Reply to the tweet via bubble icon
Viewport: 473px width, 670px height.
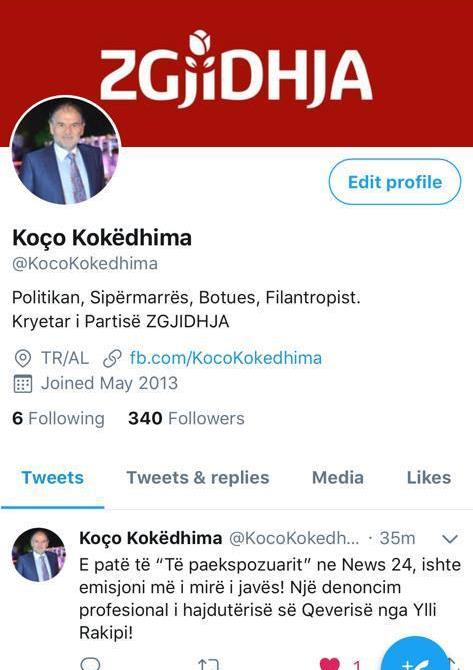point(91,664)
